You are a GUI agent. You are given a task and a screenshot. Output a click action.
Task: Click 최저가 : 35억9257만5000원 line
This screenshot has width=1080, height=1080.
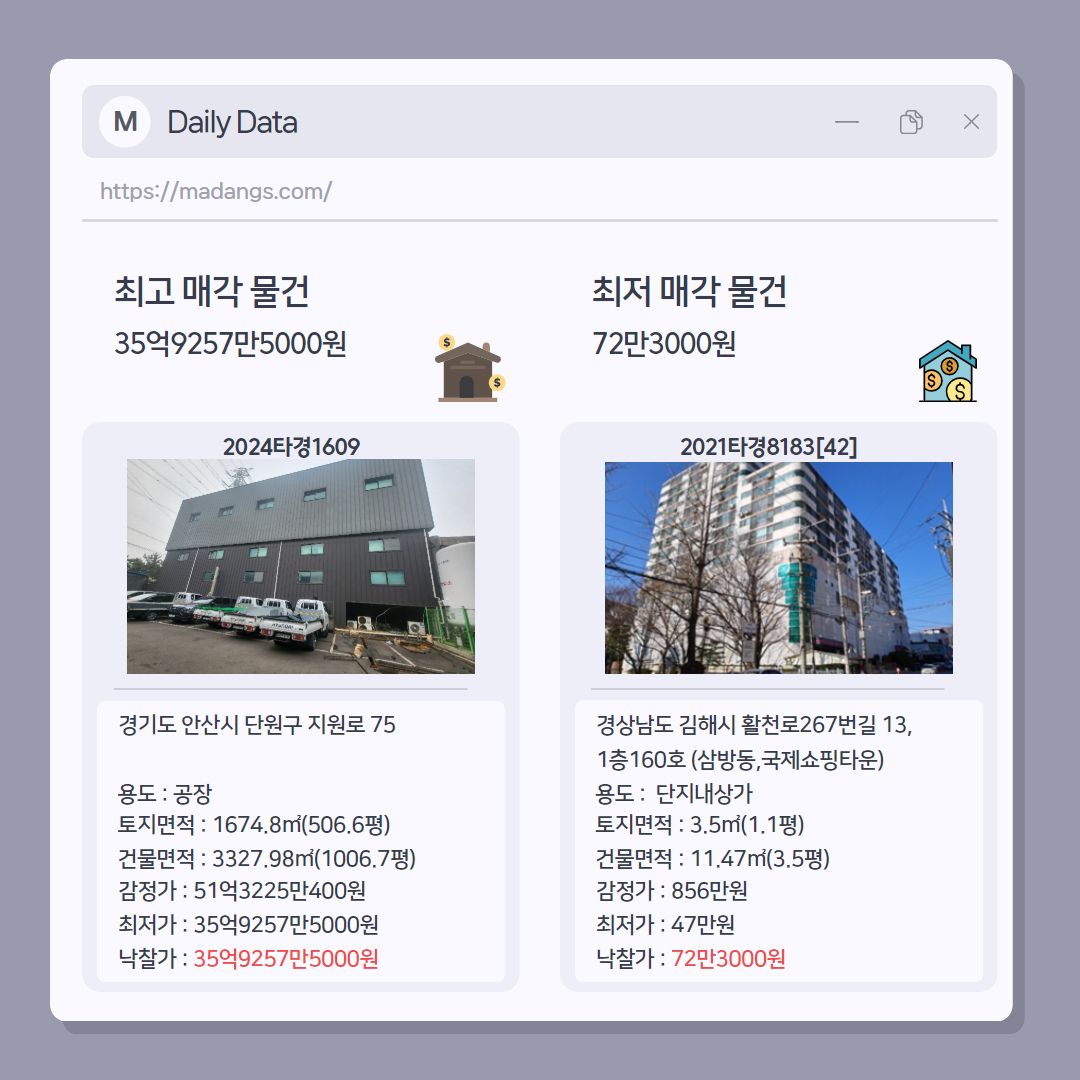pos(248,924)
